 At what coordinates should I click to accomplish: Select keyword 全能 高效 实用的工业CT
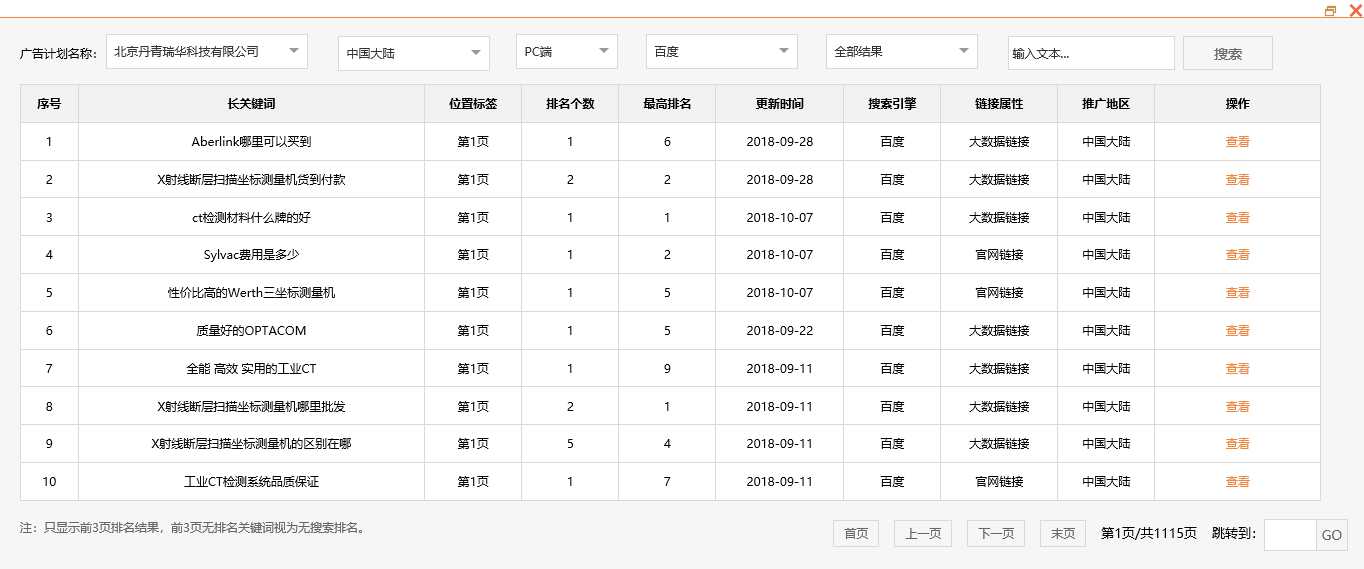click(251, 369)
